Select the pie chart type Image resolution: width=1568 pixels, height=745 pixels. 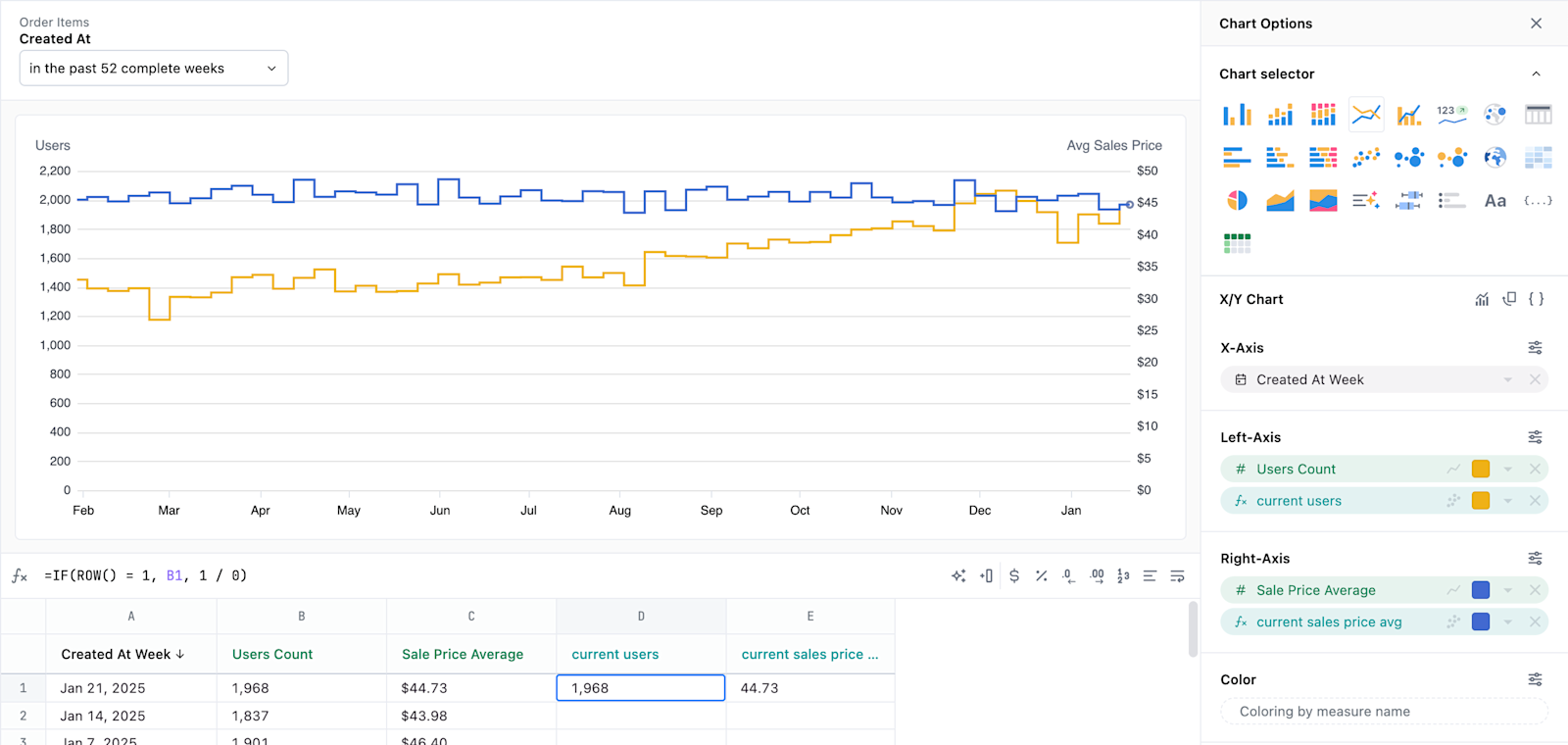click(1237, 200)
